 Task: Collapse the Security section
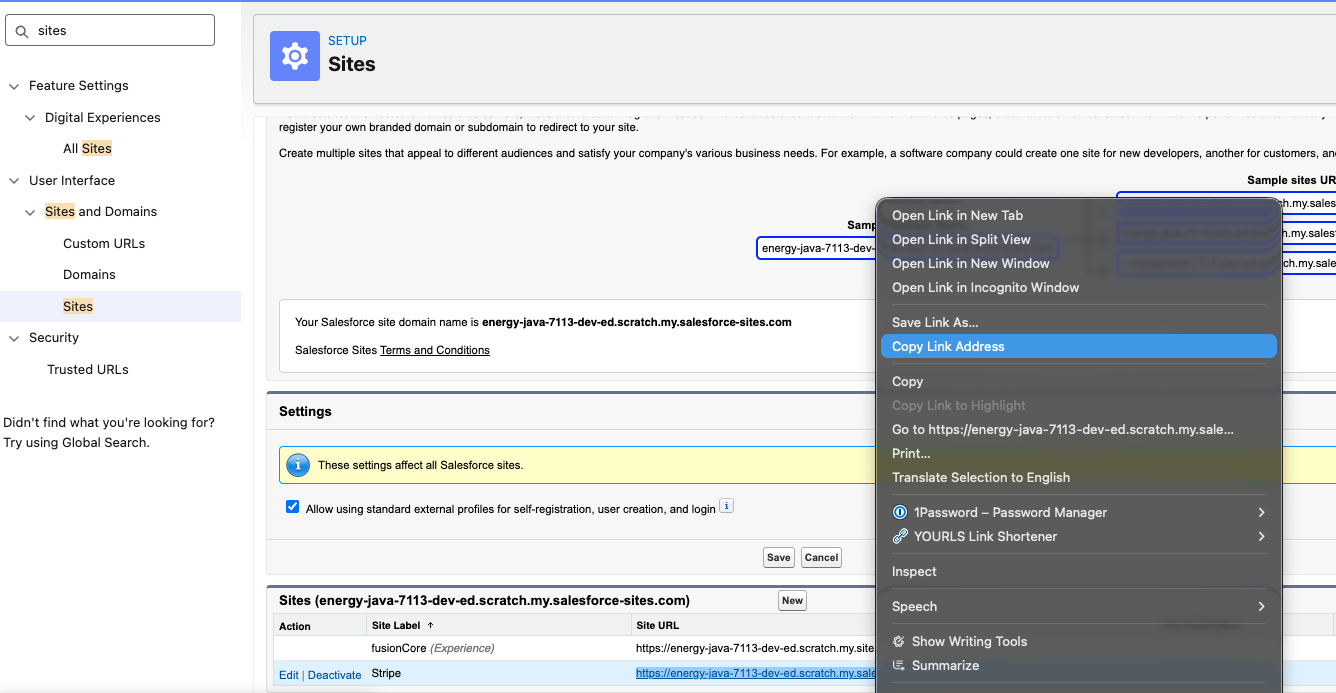coord(14,338)
